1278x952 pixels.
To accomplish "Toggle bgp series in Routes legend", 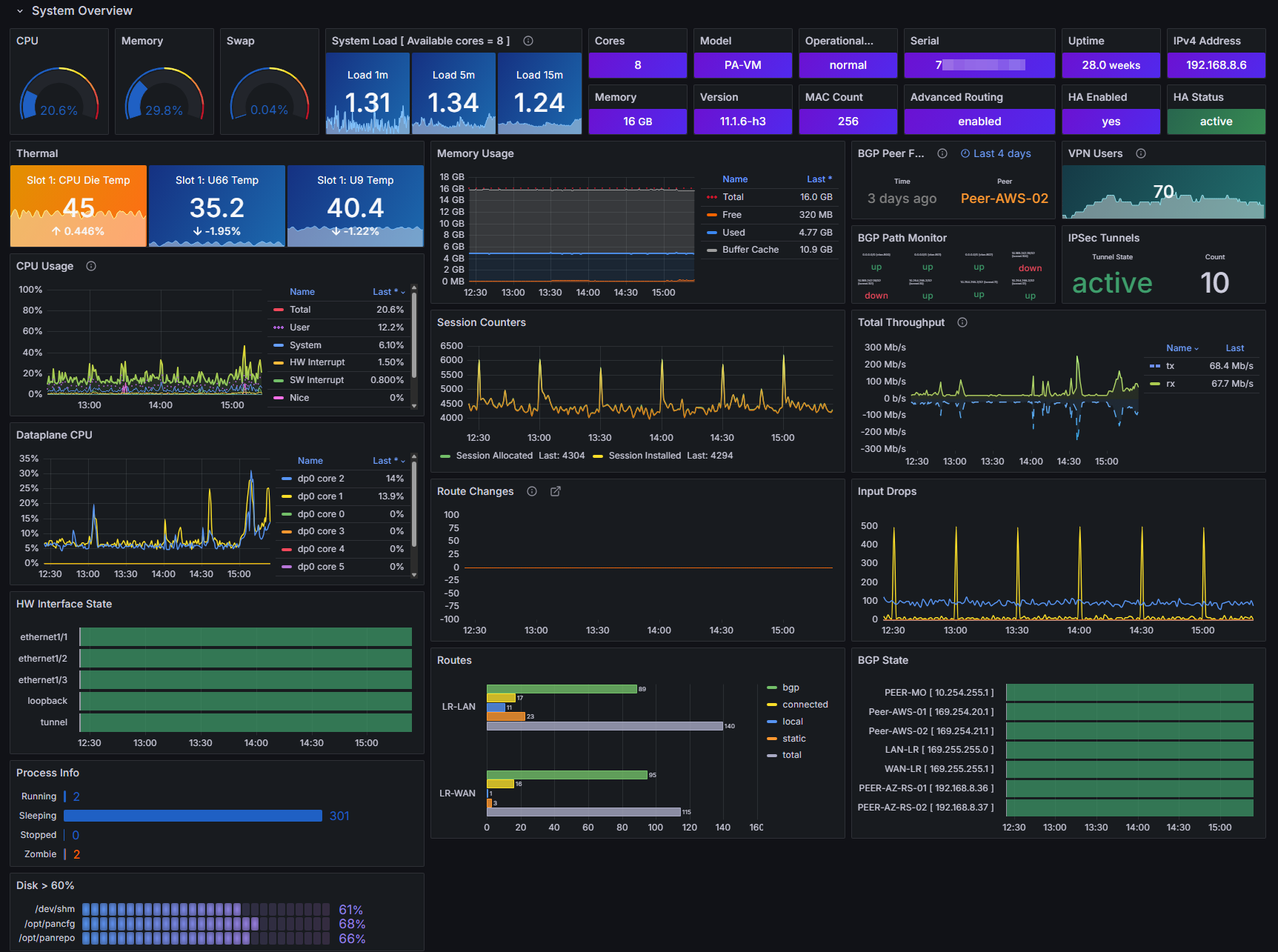I will [x=791, y=688].
